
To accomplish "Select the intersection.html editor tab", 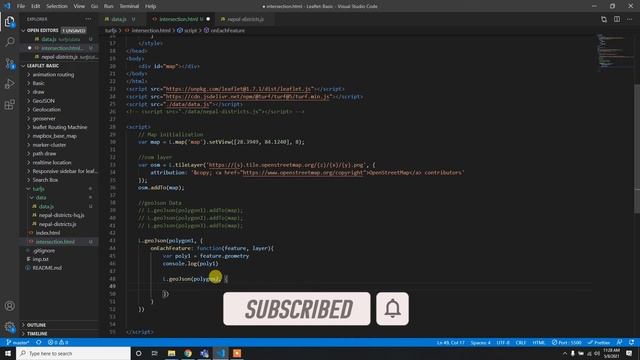I will pos(178,19).
